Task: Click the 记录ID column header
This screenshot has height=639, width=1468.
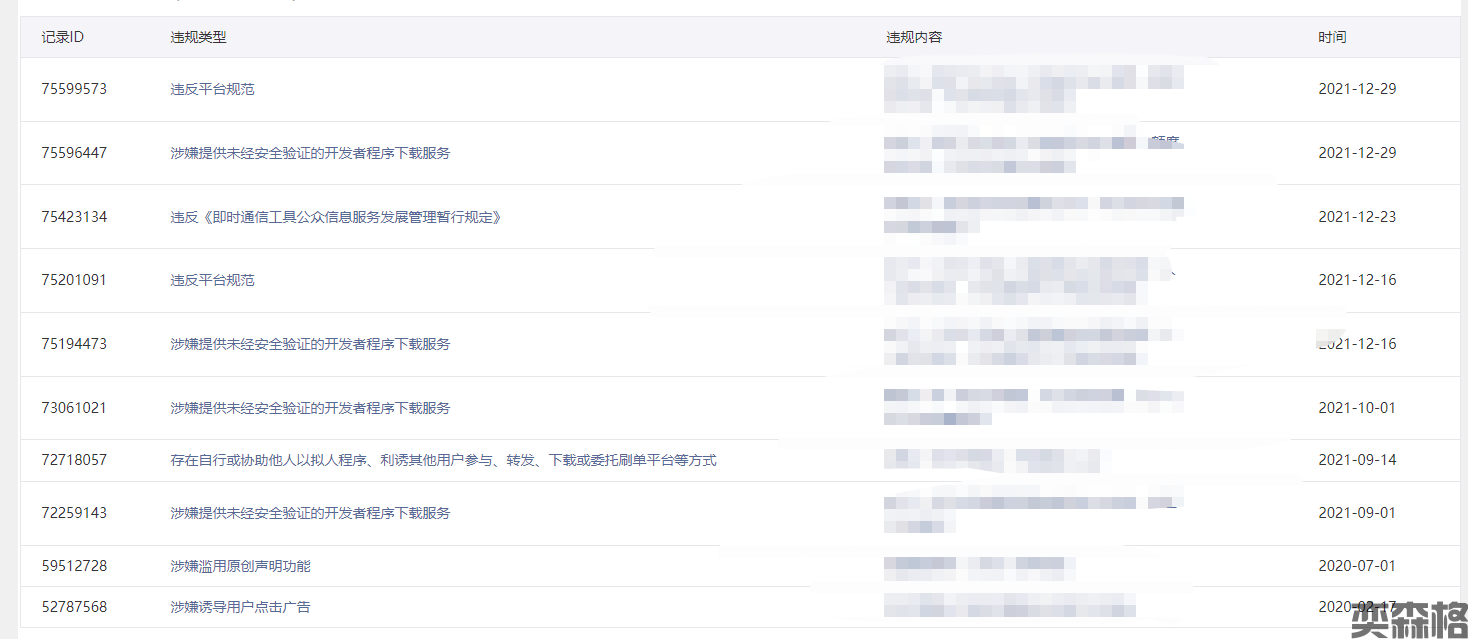Action: tap(62, 37)
